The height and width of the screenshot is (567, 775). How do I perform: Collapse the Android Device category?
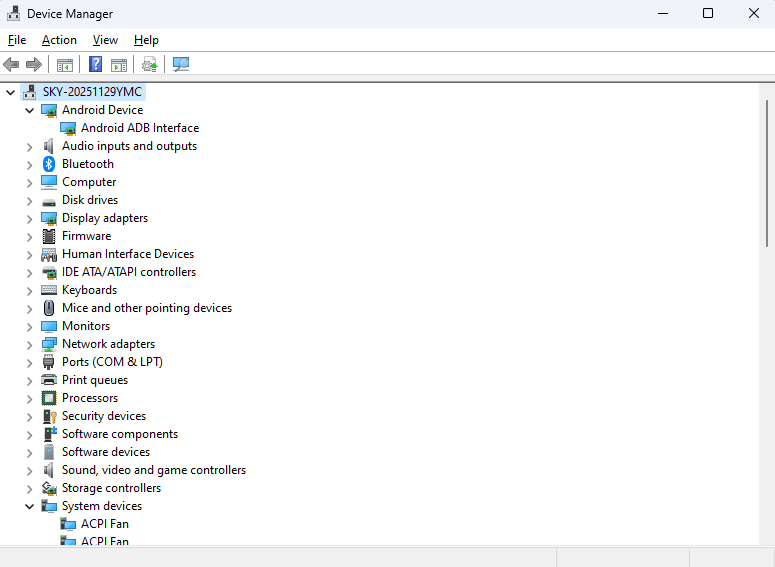30,110
